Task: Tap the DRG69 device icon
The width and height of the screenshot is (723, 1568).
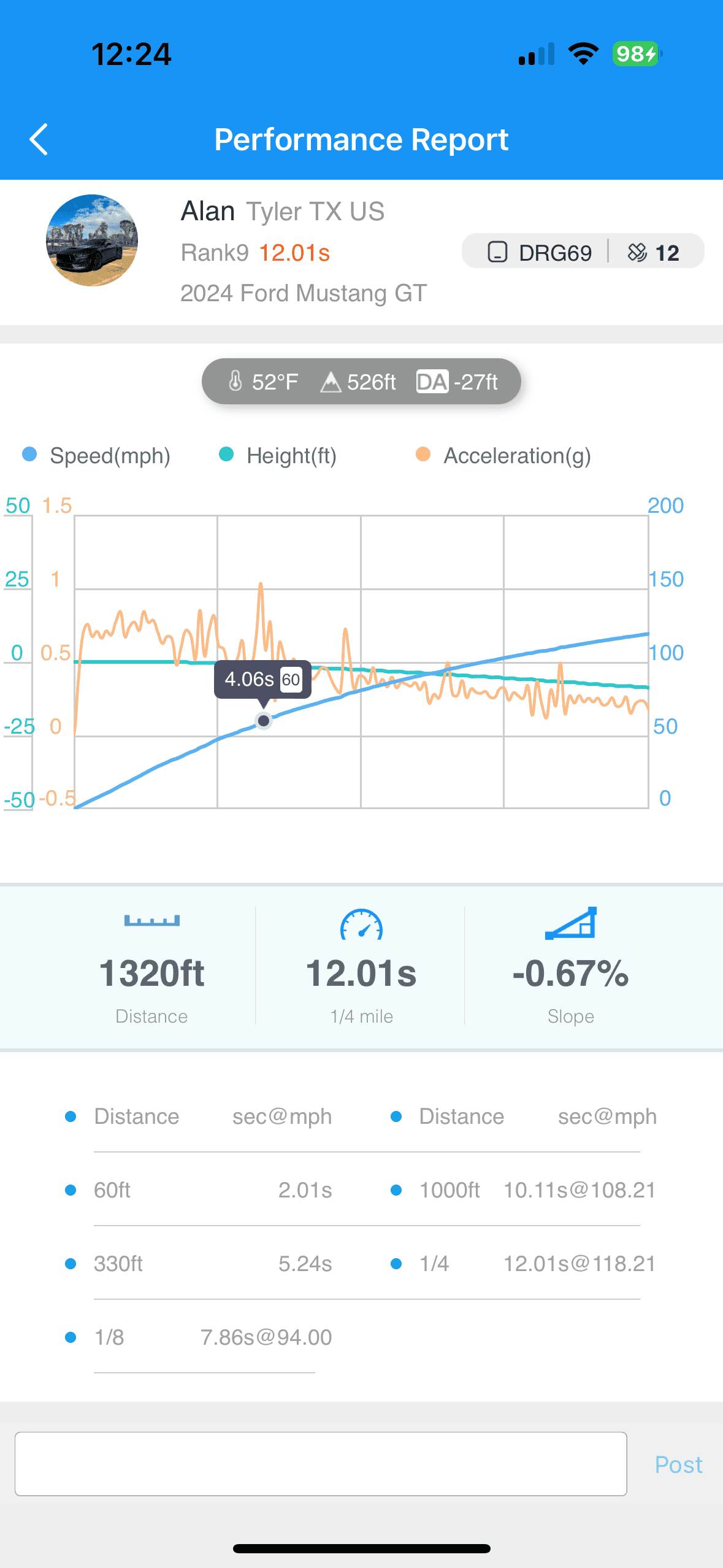Action: [x=497, y=252]
